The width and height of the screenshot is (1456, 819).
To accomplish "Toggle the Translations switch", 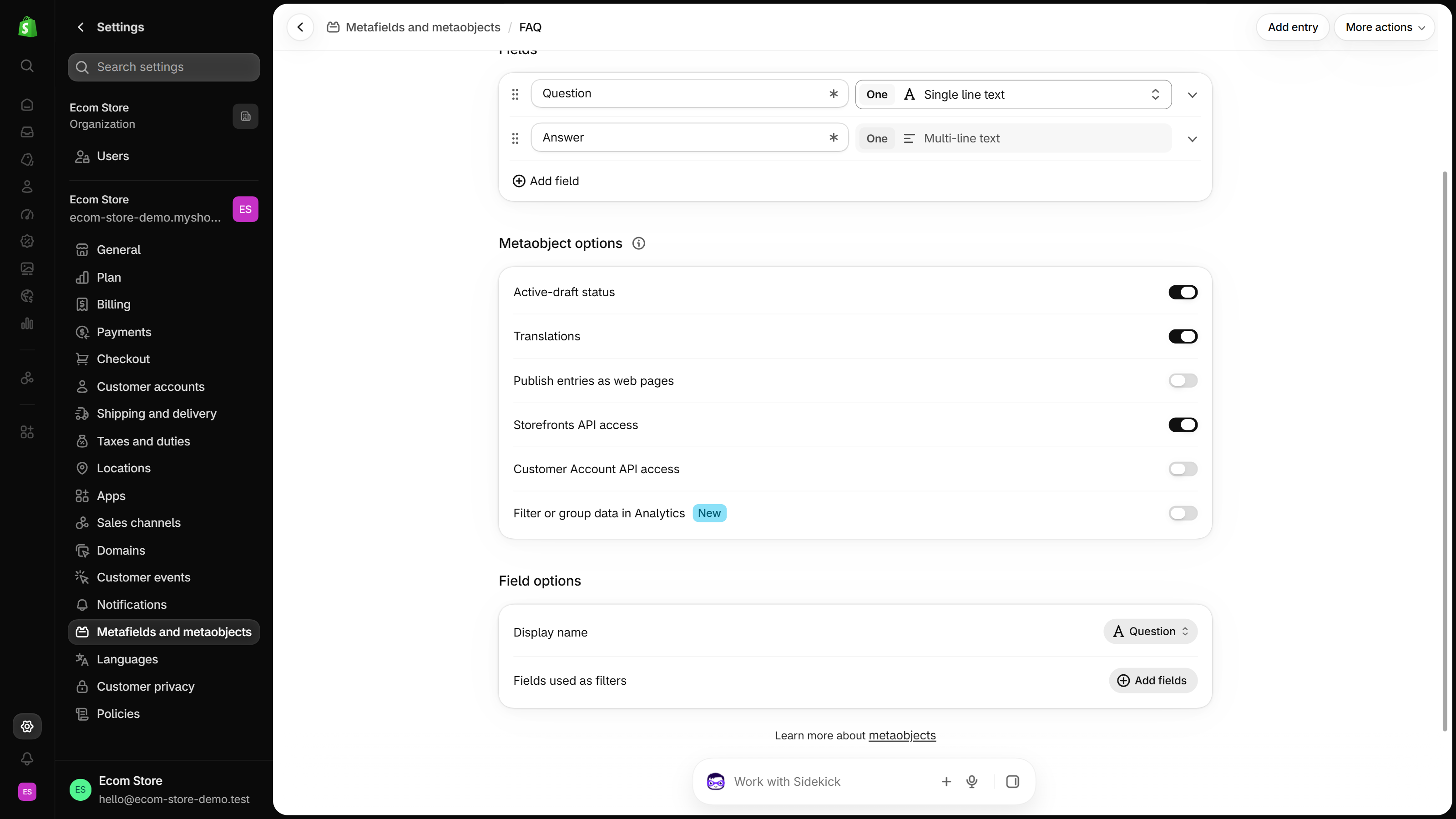I will [1183, 336].
